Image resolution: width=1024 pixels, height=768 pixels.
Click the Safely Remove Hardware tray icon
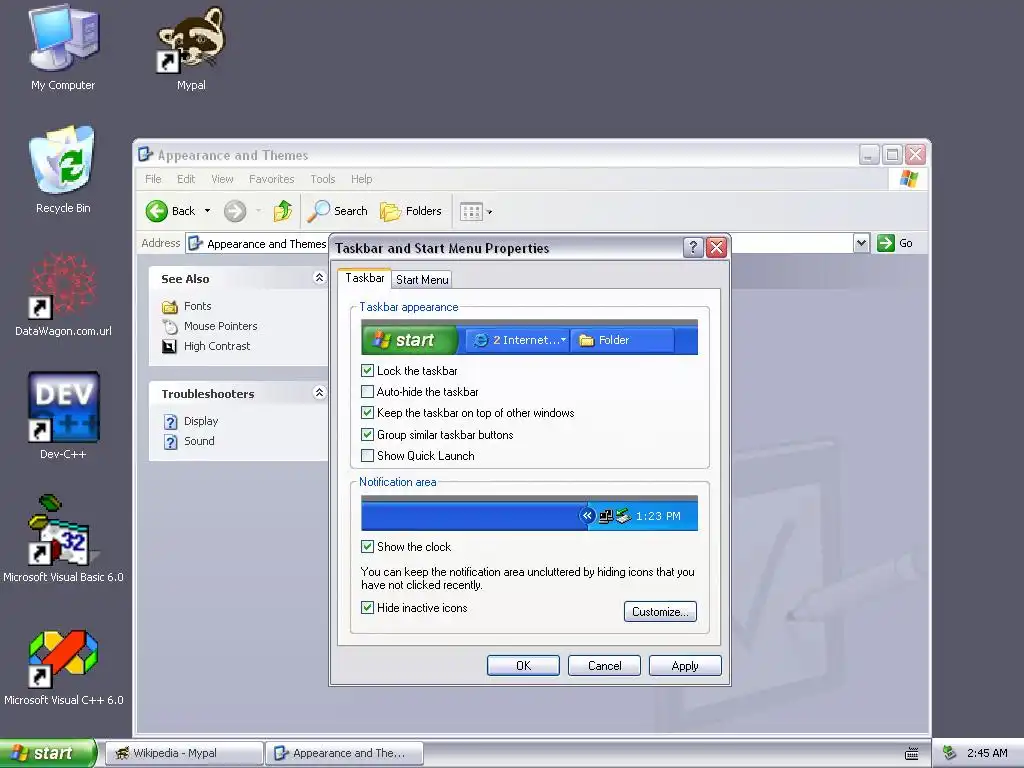point(950,753)
